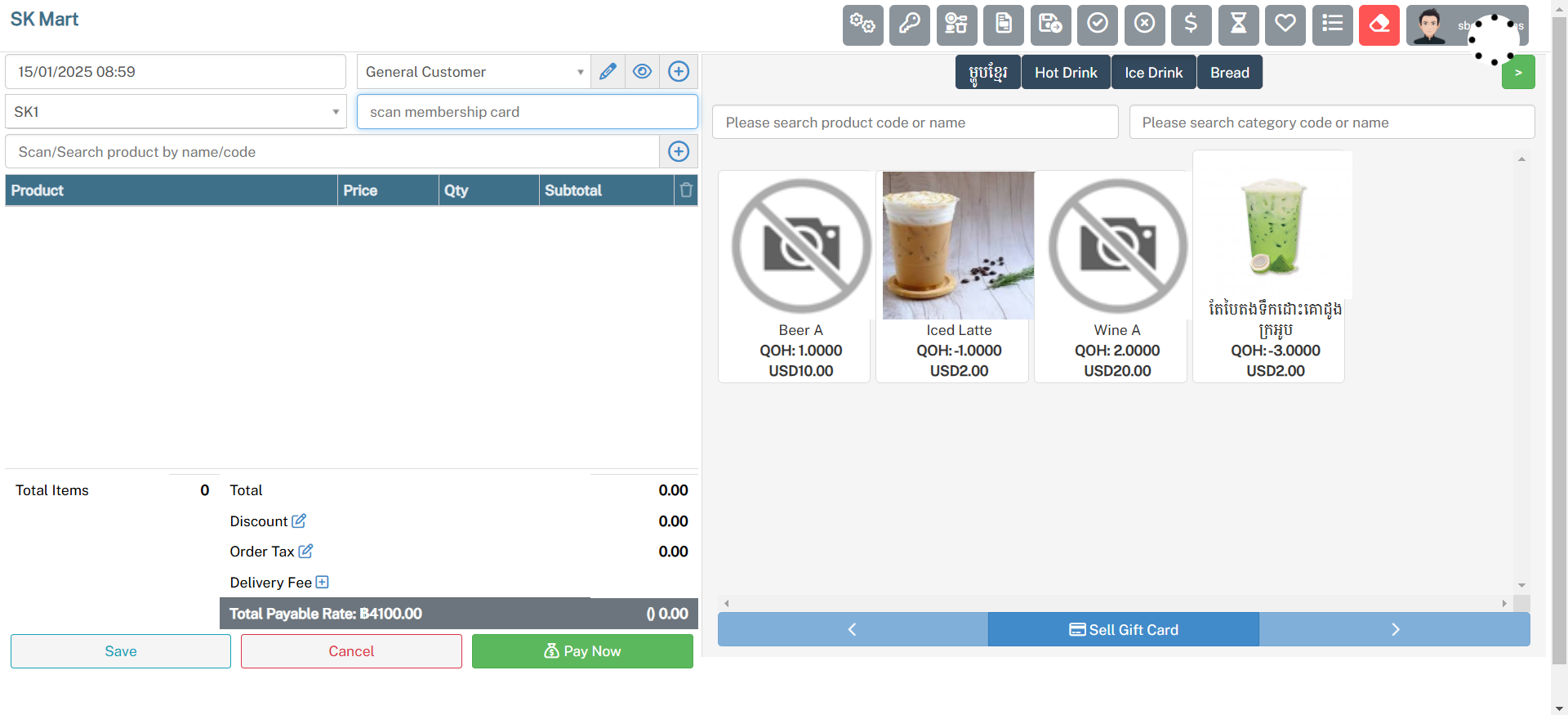Click the dollar sign toolbar icon
The height and width of the screenshot is (715, 1568).
tap(1192, 25)
